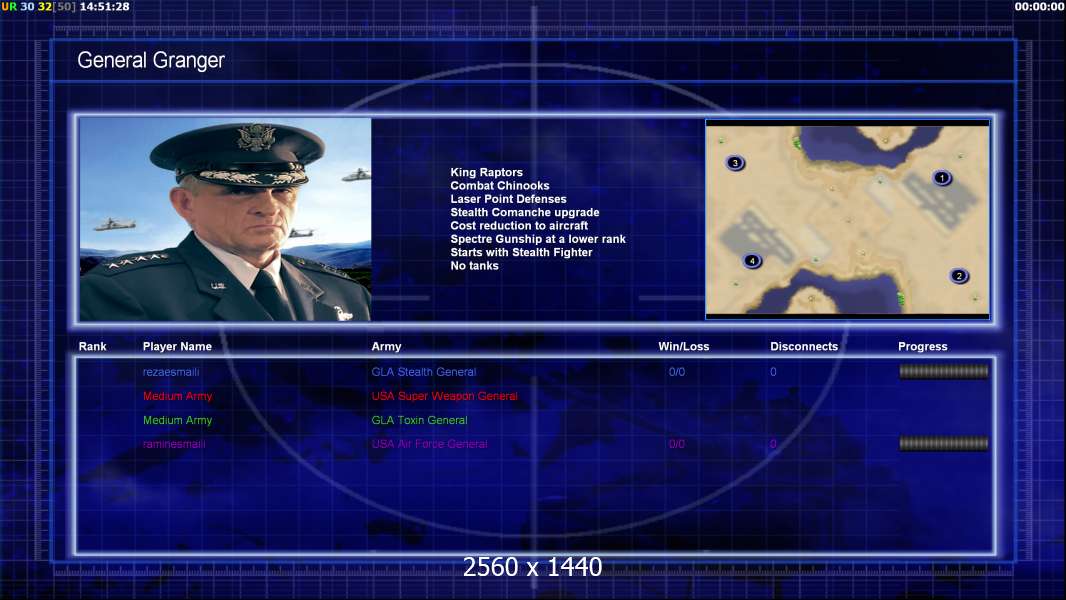Click 'Cost reduction to aircraft' line
The image size is (1066, 600).
519,226
